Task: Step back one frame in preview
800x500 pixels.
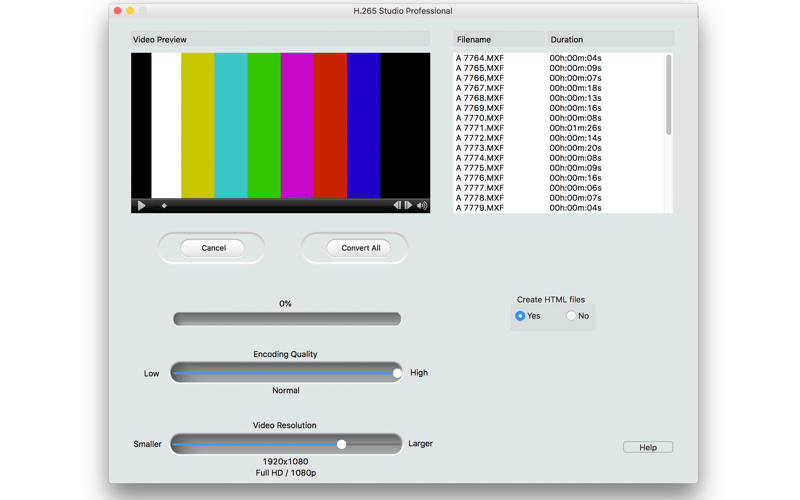Action: (x=397, y=205)
